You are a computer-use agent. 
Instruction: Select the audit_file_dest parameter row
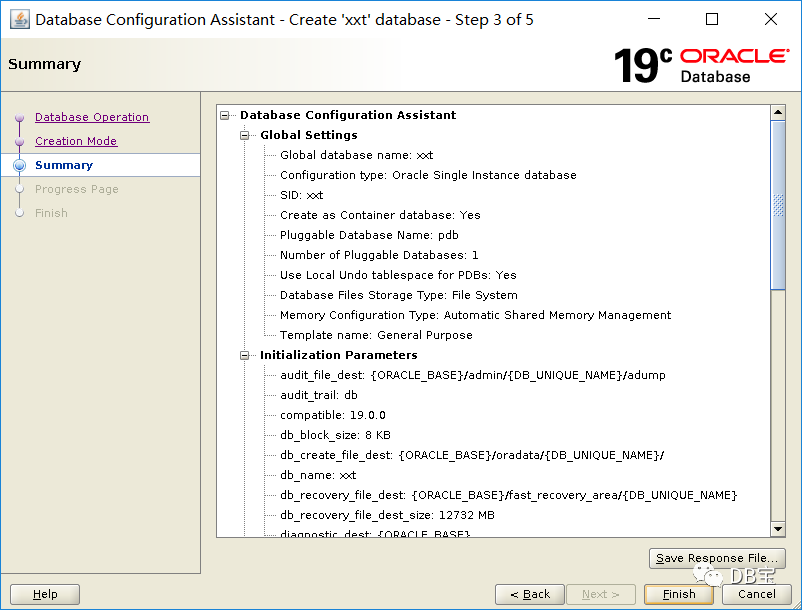click(x=473, y=375)
